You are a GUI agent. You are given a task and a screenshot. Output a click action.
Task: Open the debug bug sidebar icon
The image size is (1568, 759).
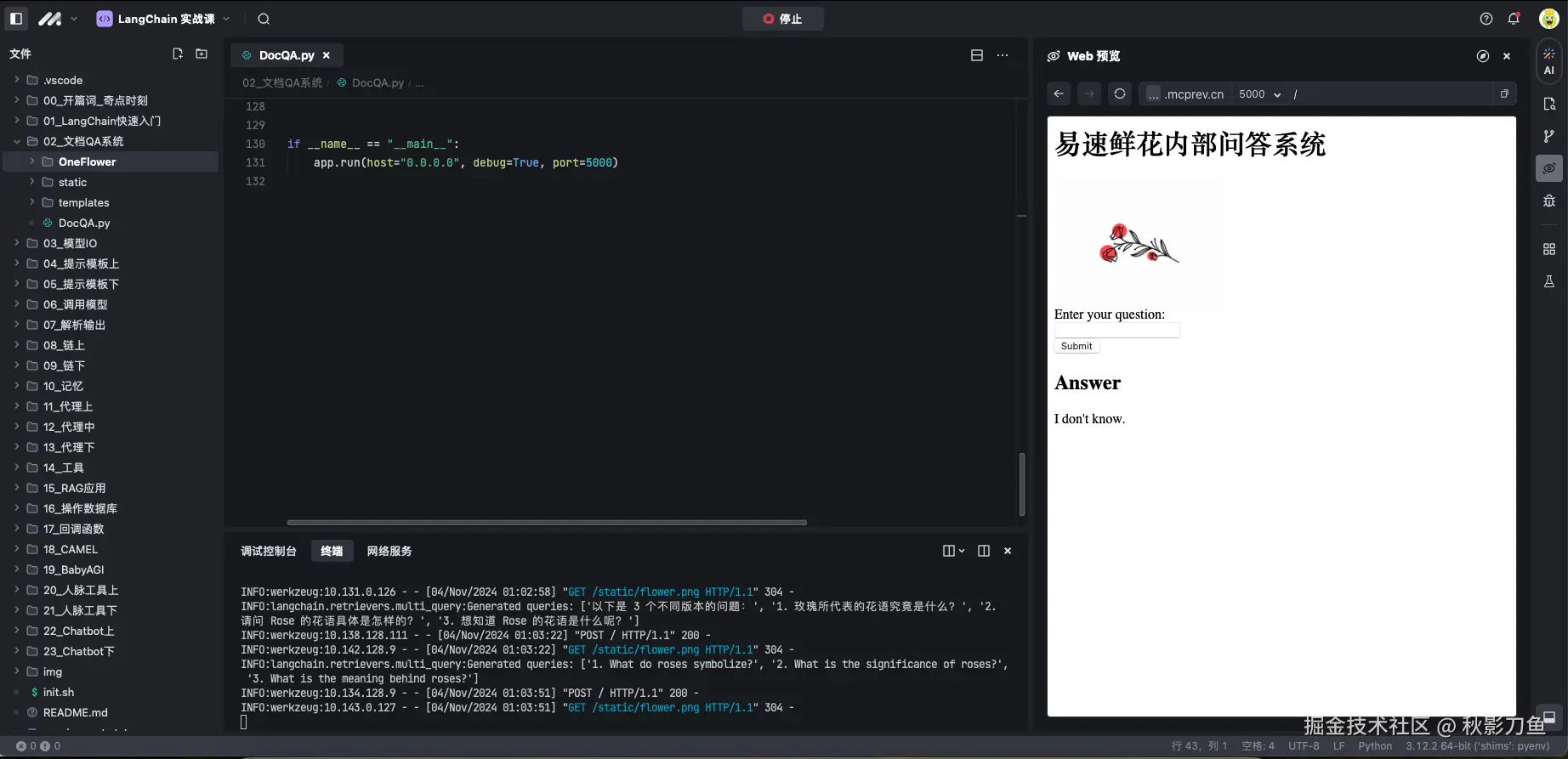click(x=1549, y=201)
